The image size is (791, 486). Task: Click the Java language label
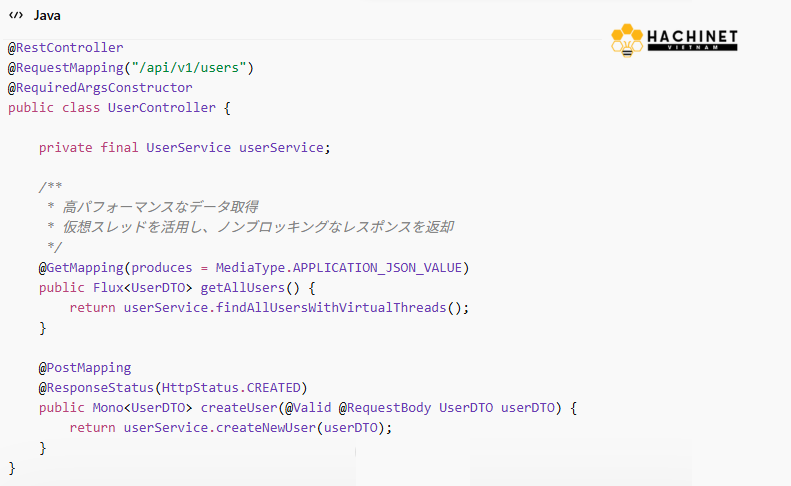point(47,15)
